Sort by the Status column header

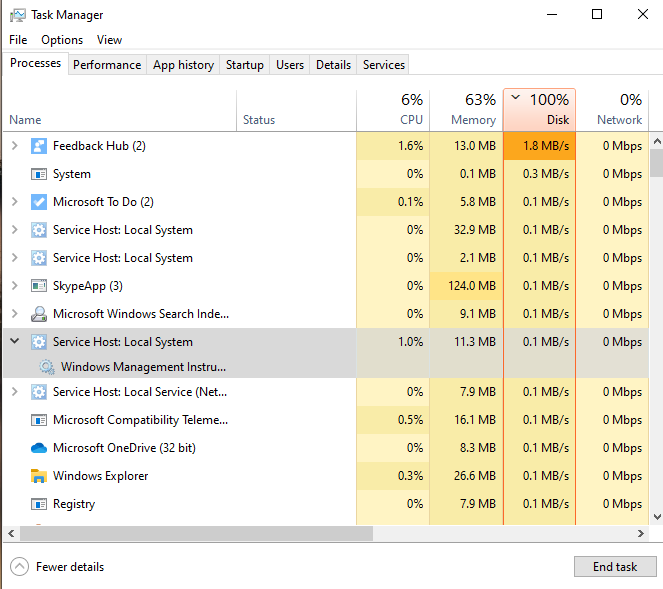pos(296,110)
